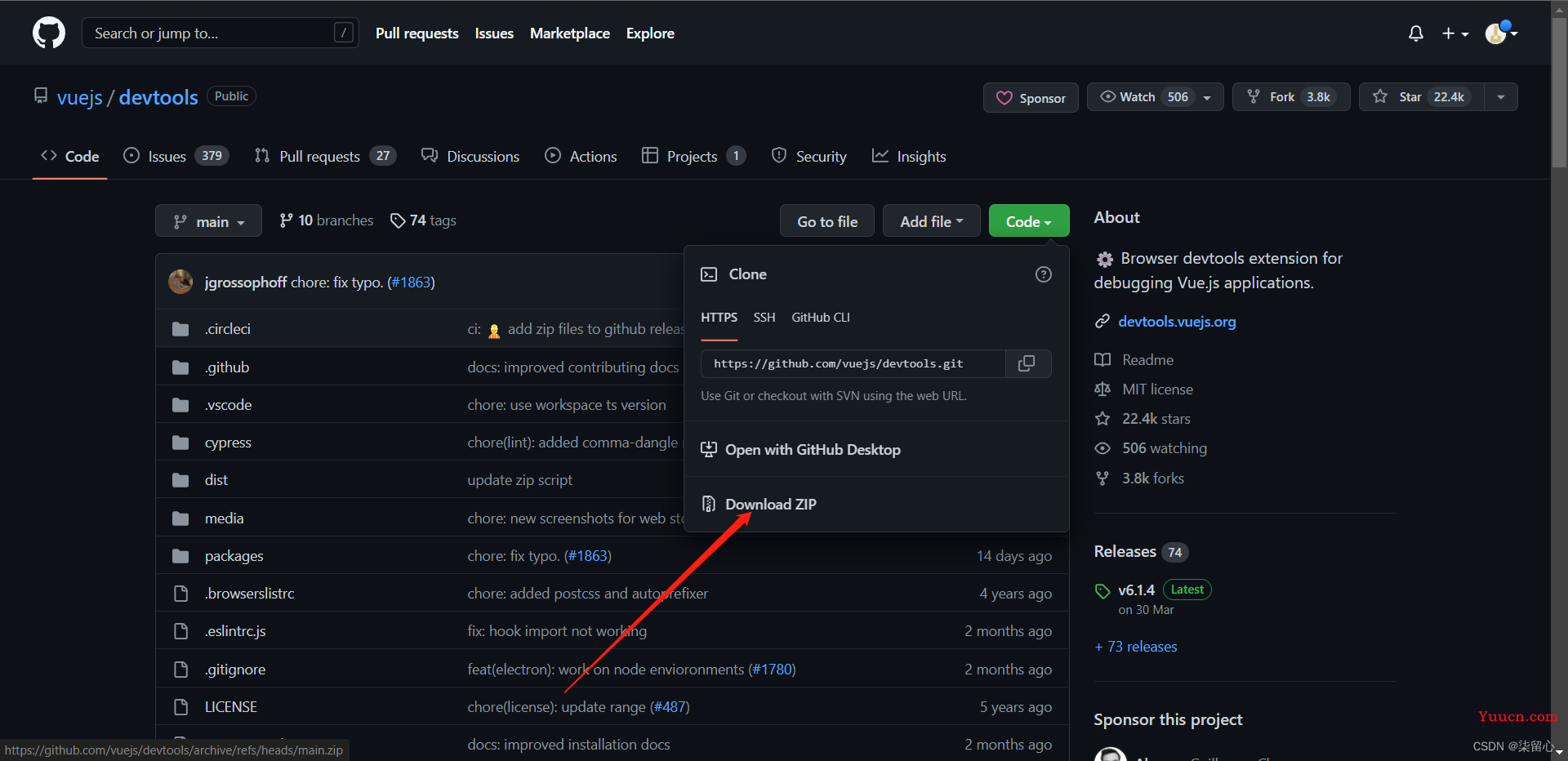1568x761 pixels.
Task: Toggle the green Code dropdown
Action: point(1028,221)
